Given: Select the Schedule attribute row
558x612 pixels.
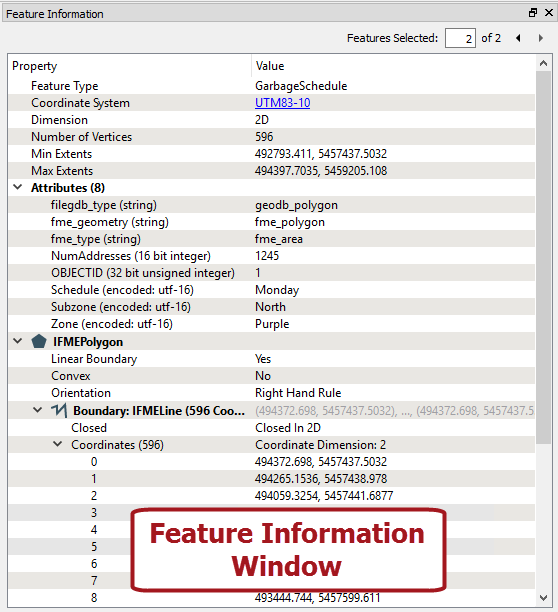Looking at the screenshot, I should 272,290.
